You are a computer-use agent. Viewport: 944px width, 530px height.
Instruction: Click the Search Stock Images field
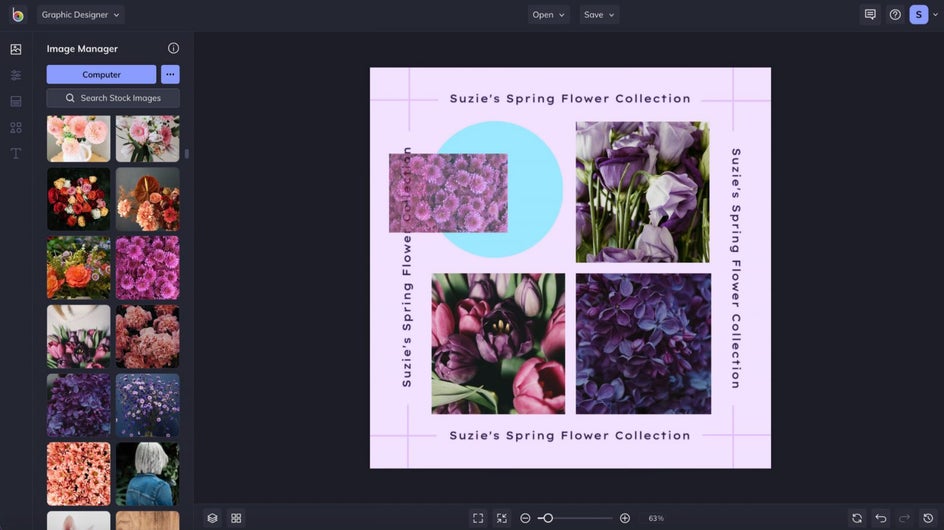113,98
